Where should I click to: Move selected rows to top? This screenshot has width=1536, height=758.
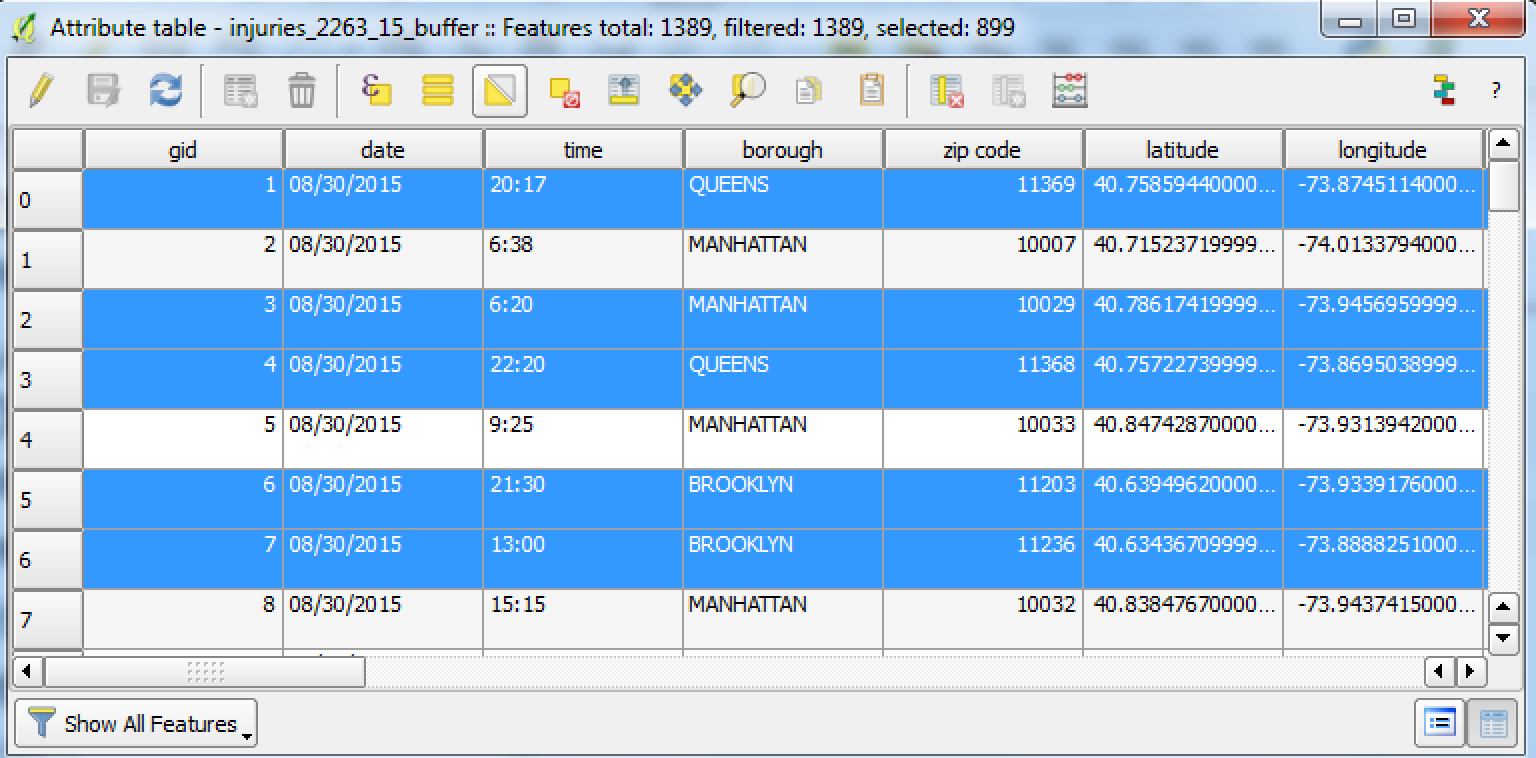pyautogui.click(x=624, y=91)
